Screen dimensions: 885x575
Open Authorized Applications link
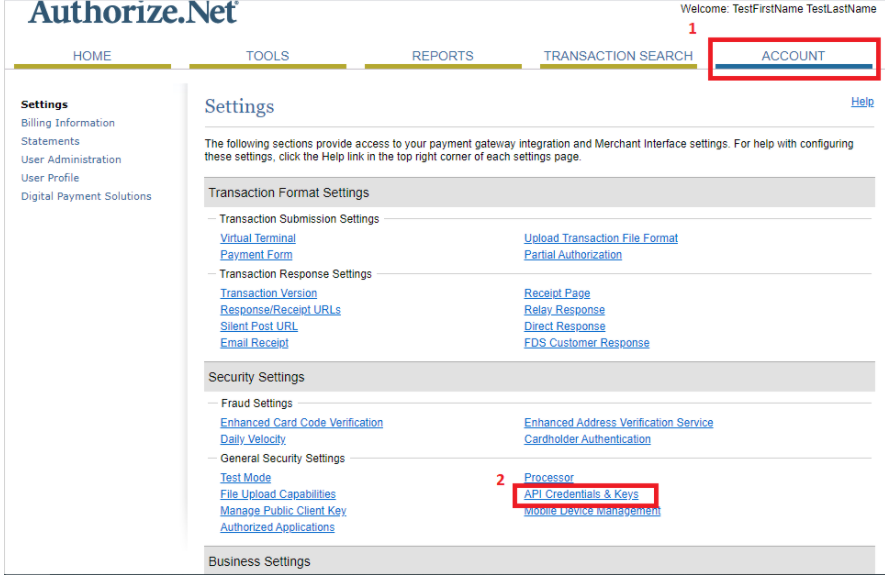[278, 527]
